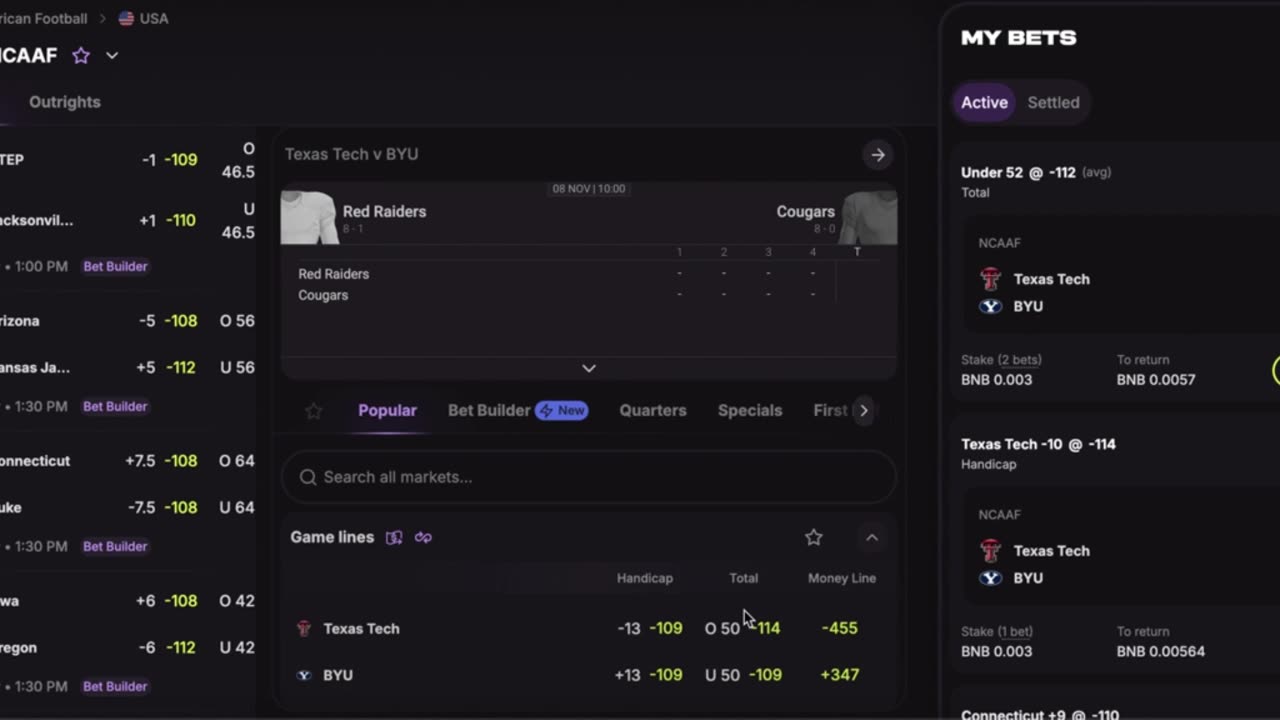Click Bet Builder badge under Kansas game
This screenshot has width=1280, height=720.
116,407
